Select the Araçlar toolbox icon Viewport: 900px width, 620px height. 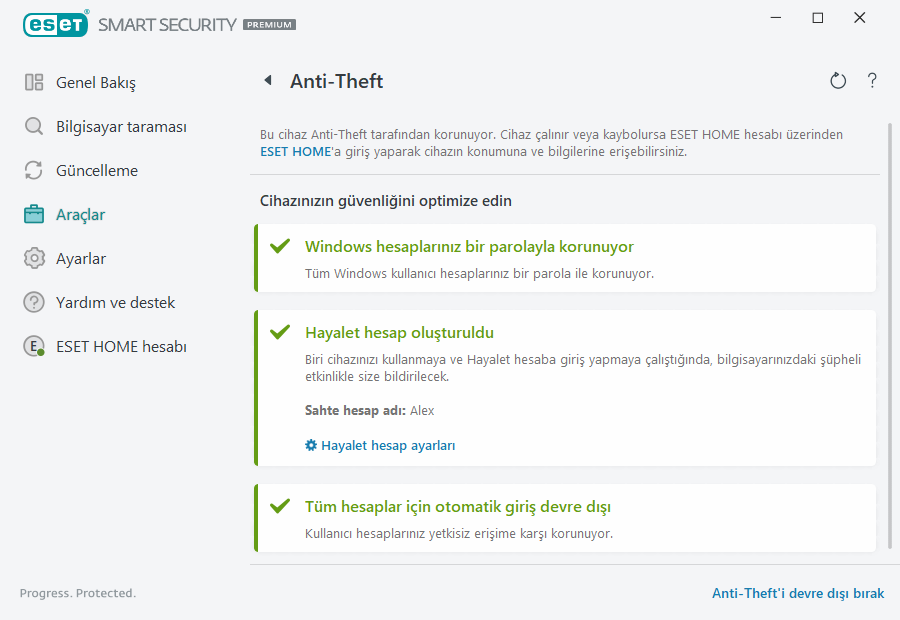tap(33, 214)
